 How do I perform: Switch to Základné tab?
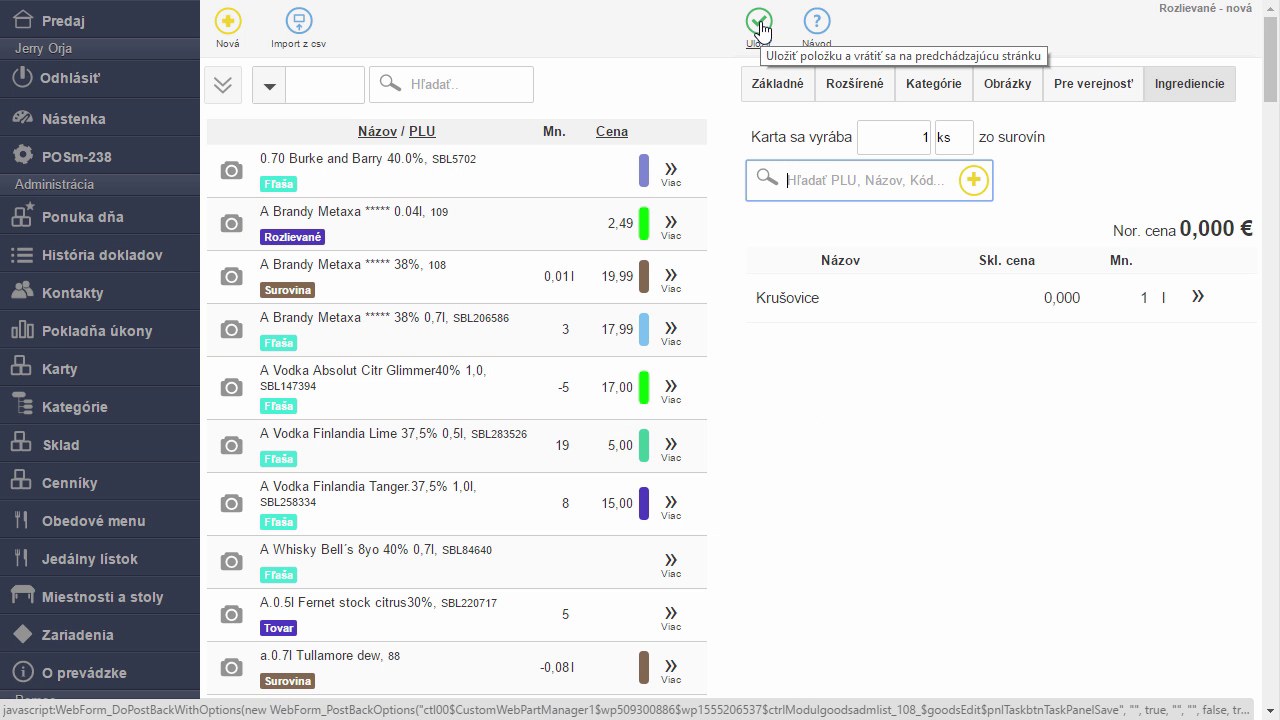click(778, 84)
